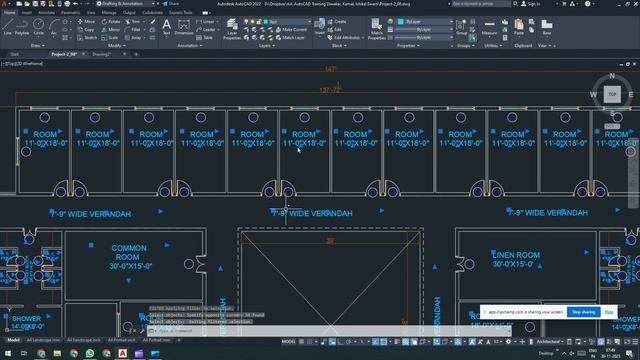Image resolution: width=640 pixels, height=360 pixels.
Task: Toggle Selection Cycling in status bar
Action: click(413, 342)
